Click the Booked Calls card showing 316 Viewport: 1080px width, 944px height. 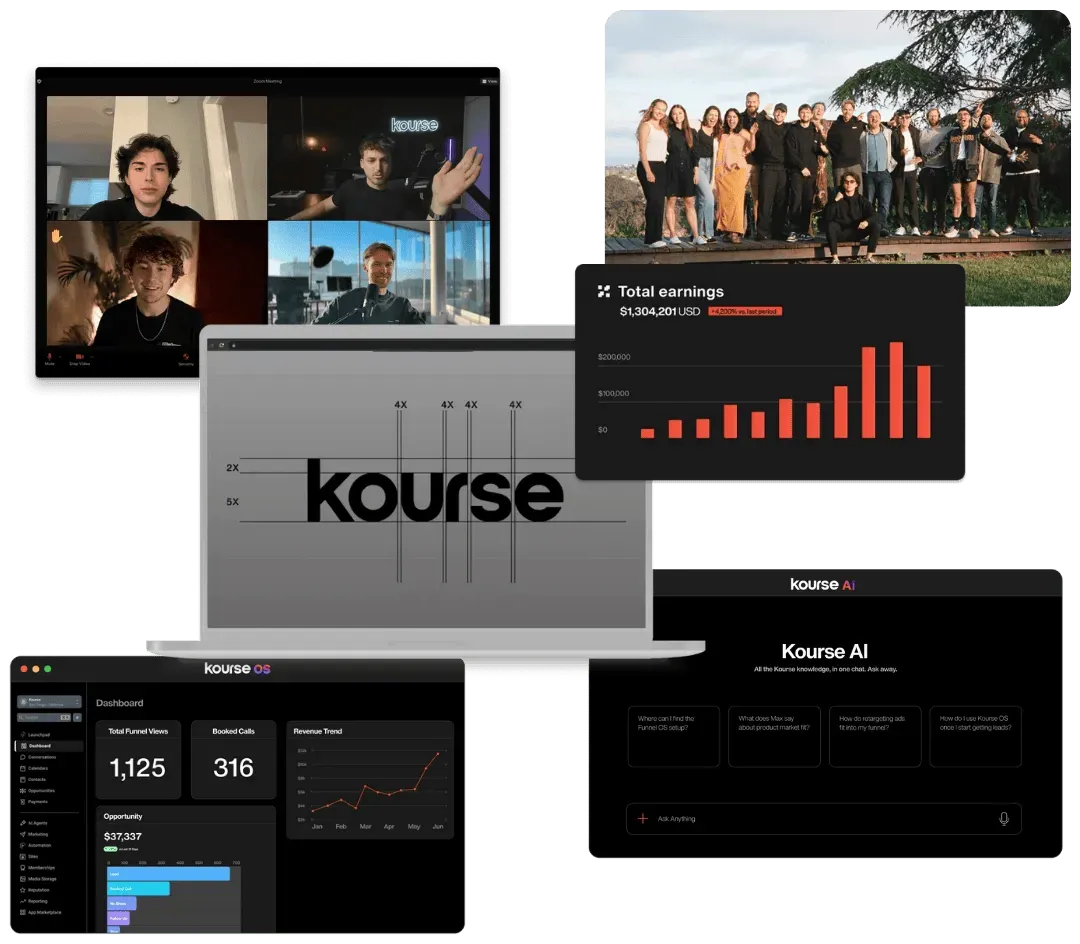point(233,759)
